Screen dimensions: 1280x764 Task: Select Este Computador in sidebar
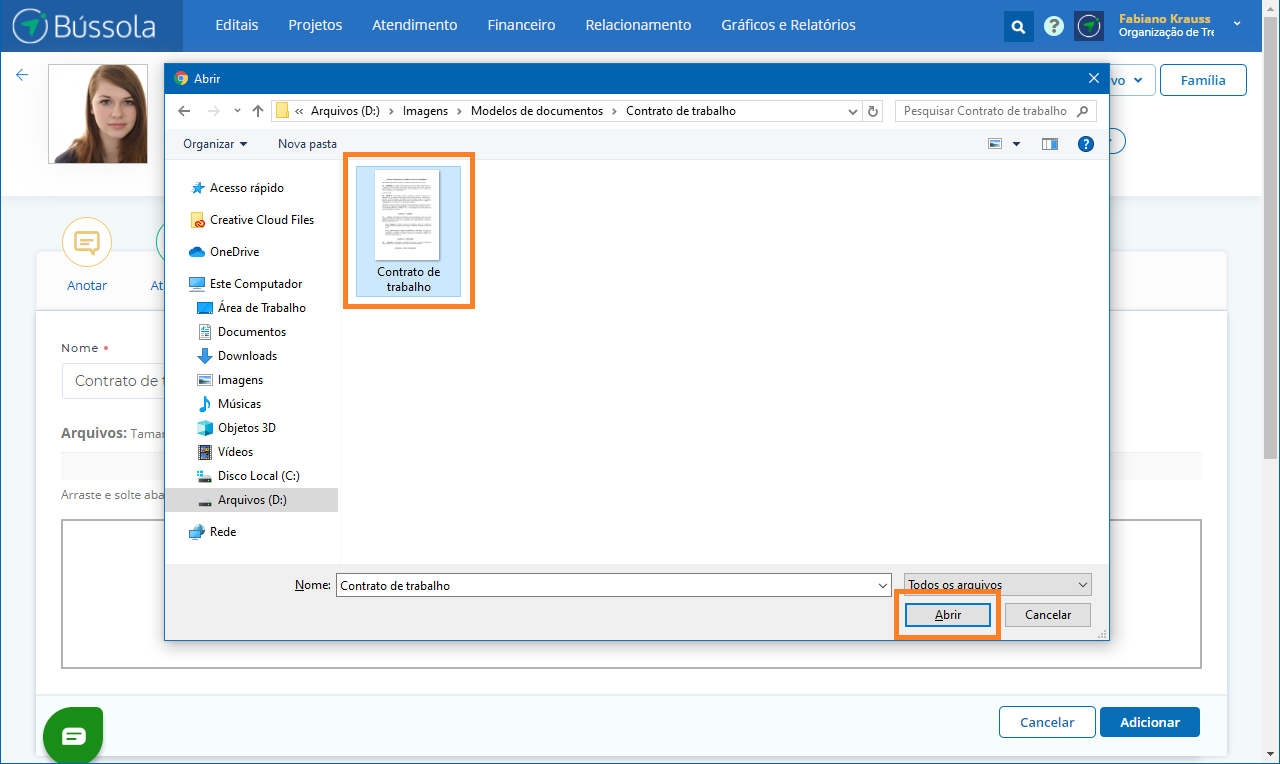click(246, 284)
